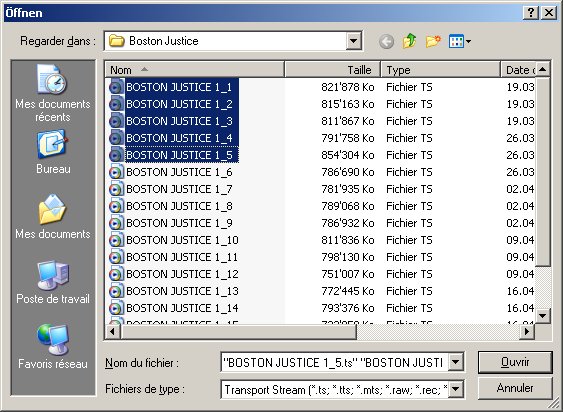This screenshot has height=412, width=563.
Task: Sort the file list by Nom column
Action: (x=195, y=70)
